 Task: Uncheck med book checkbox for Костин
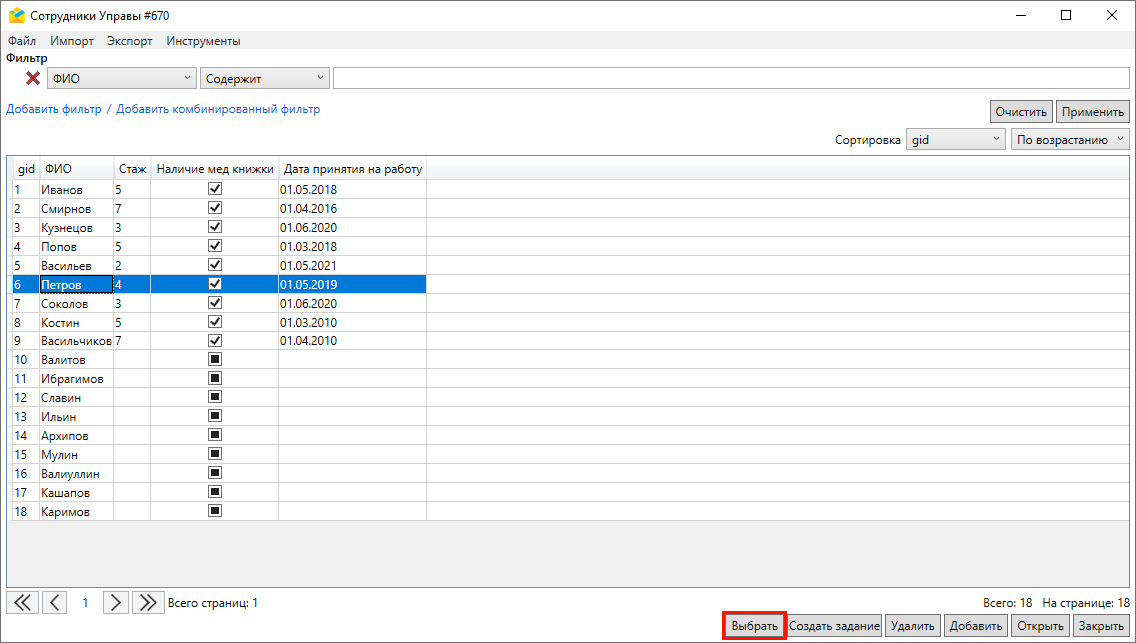coord(214,322)
